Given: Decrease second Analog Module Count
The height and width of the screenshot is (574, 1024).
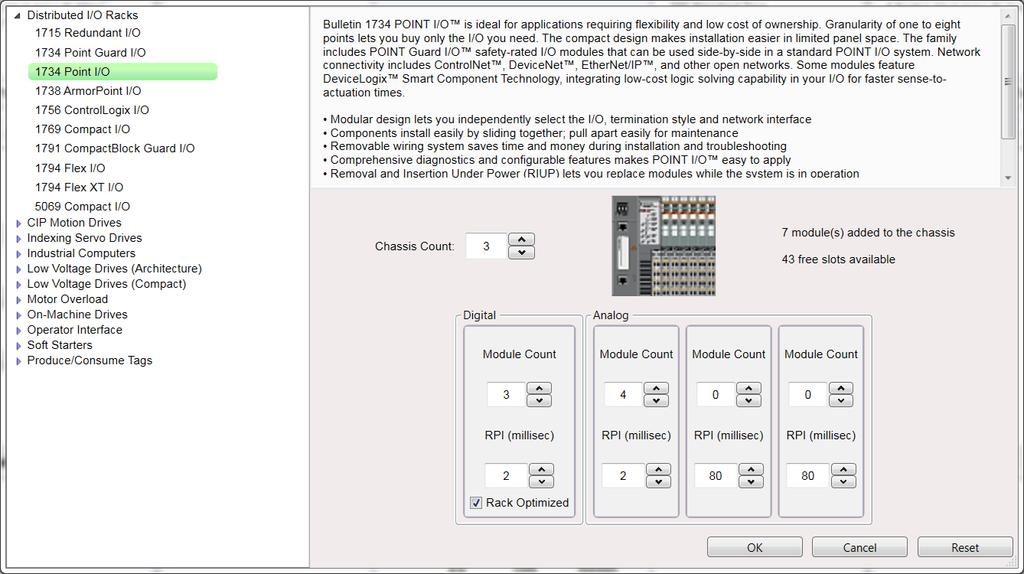Looking at the screenshot, I should [x=748, y=400].
